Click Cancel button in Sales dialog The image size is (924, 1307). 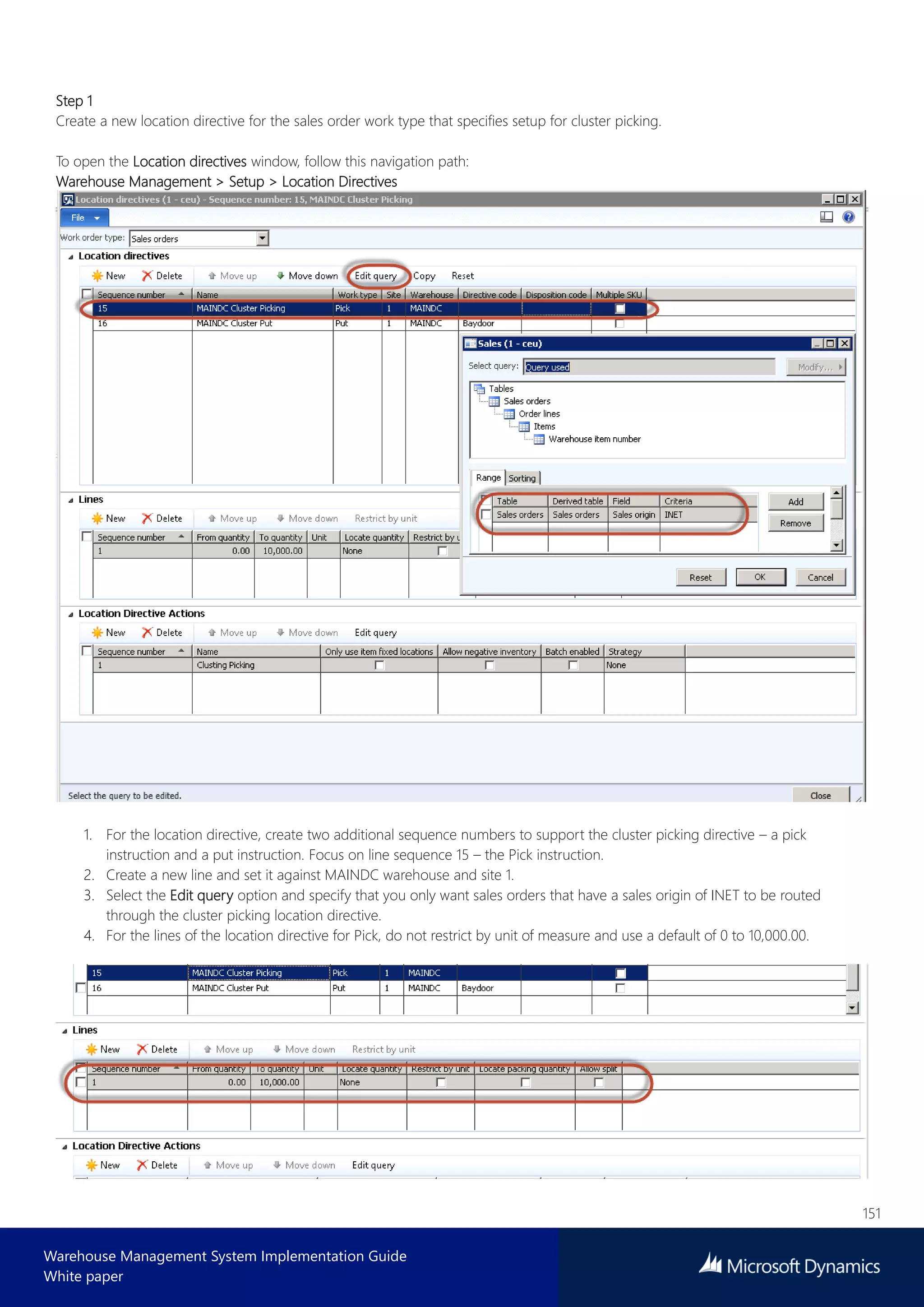pos(820,577)
